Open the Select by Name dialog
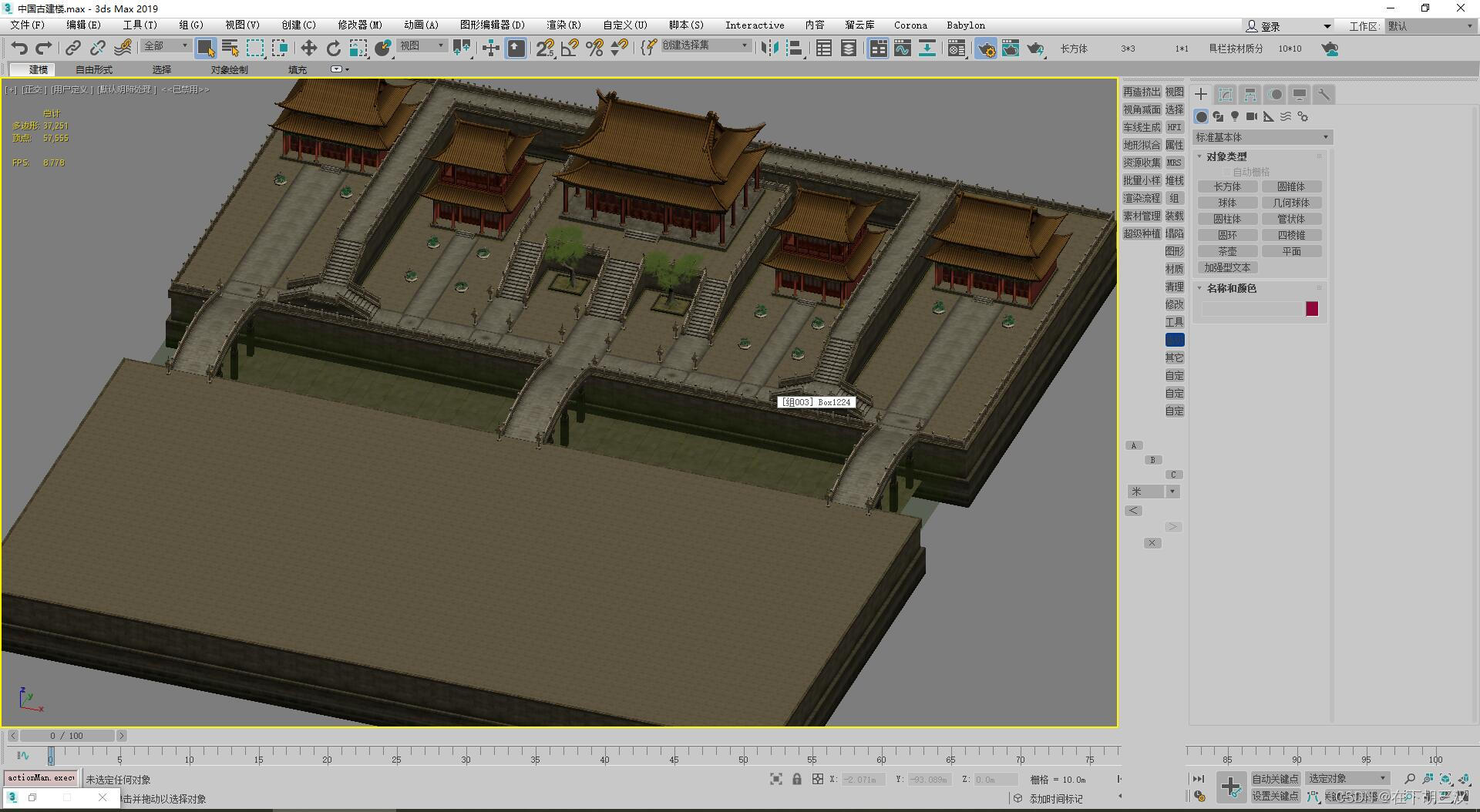The image size is (1480, 812). tap(230, 49)
